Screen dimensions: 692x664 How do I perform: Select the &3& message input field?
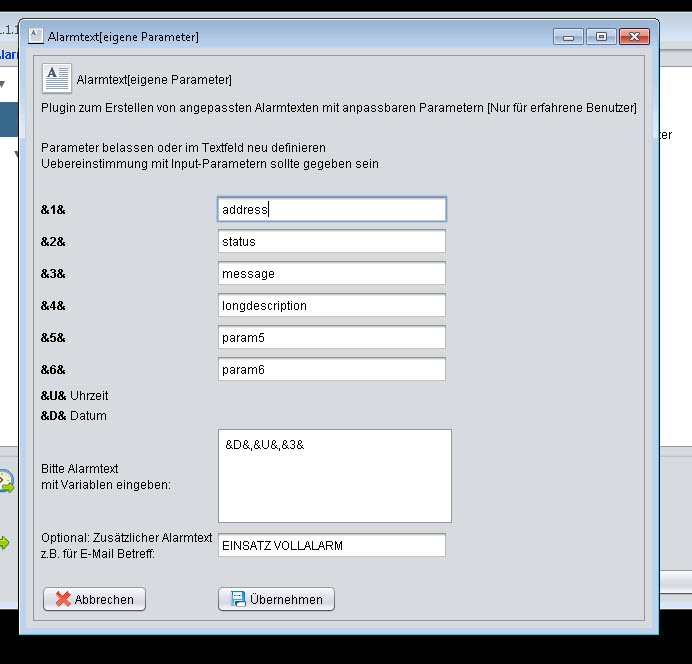(x=331, y=273)
